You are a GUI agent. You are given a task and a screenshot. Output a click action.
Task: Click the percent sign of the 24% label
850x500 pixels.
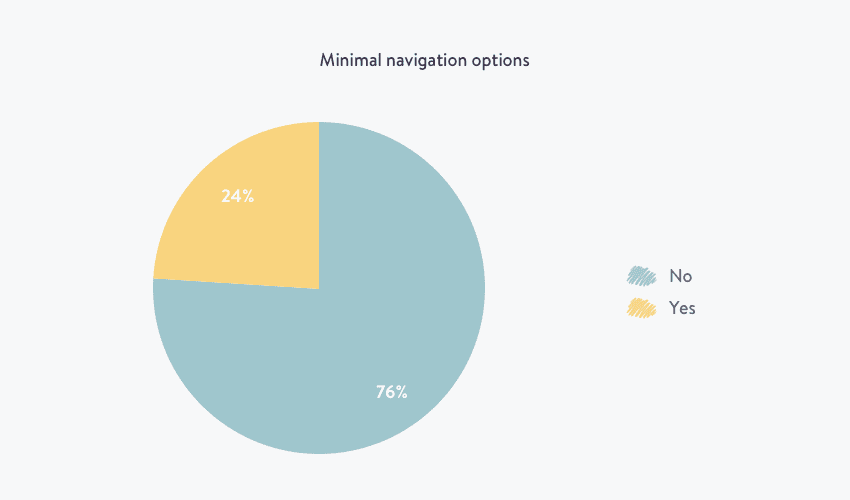pos(246,196)
